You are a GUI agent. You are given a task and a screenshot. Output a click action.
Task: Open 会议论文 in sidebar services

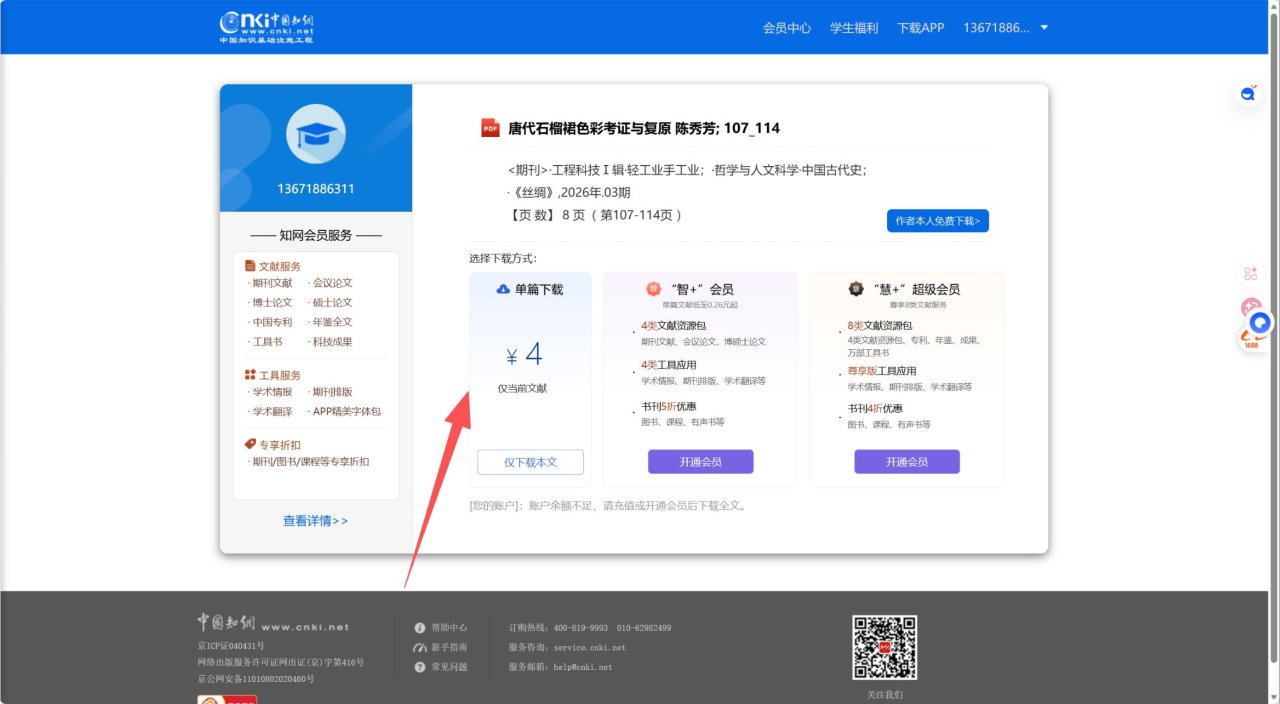coord(332,283)
